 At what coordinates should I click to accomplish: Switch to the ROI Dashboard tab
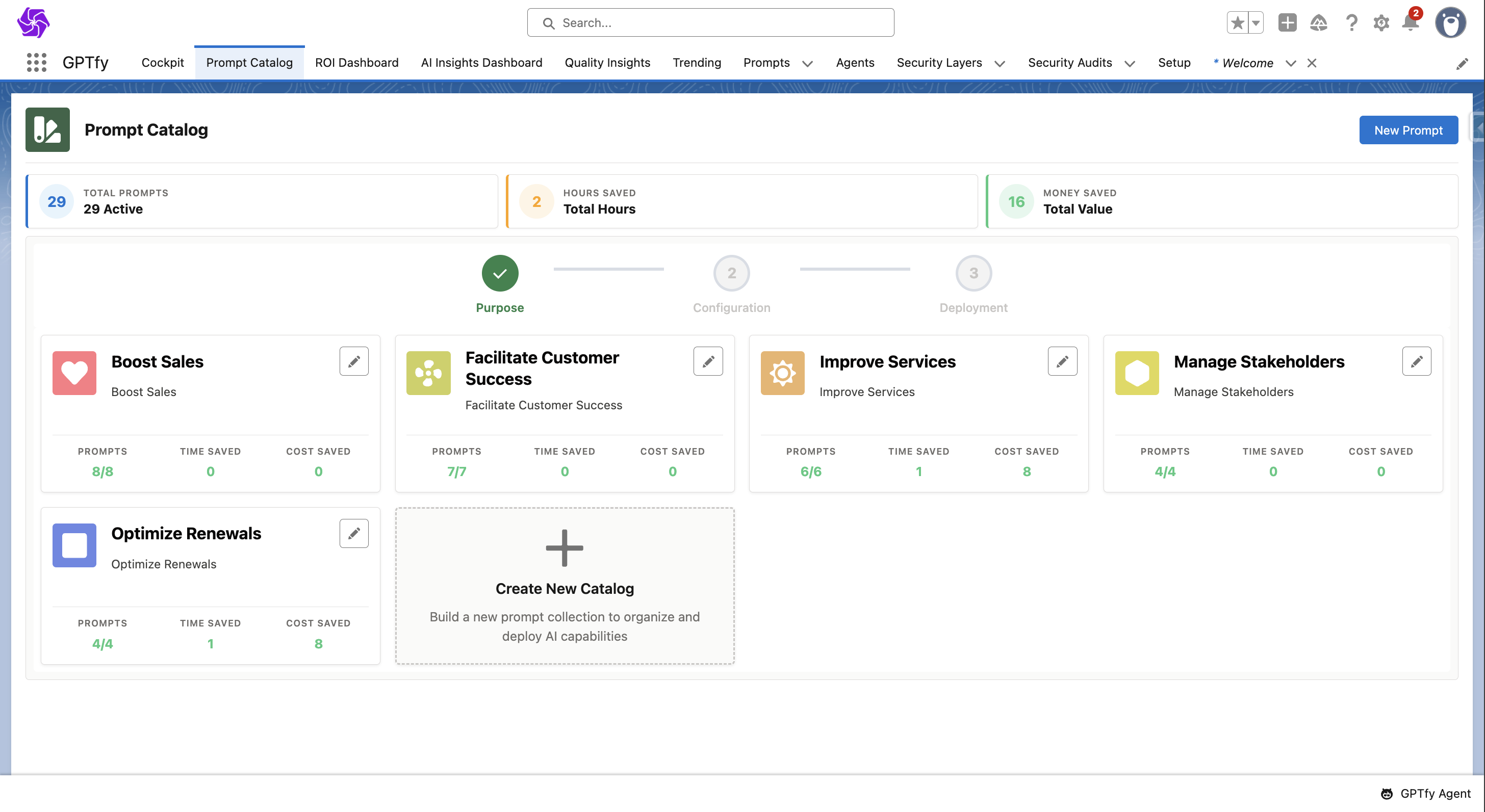(x=356, y=62)
